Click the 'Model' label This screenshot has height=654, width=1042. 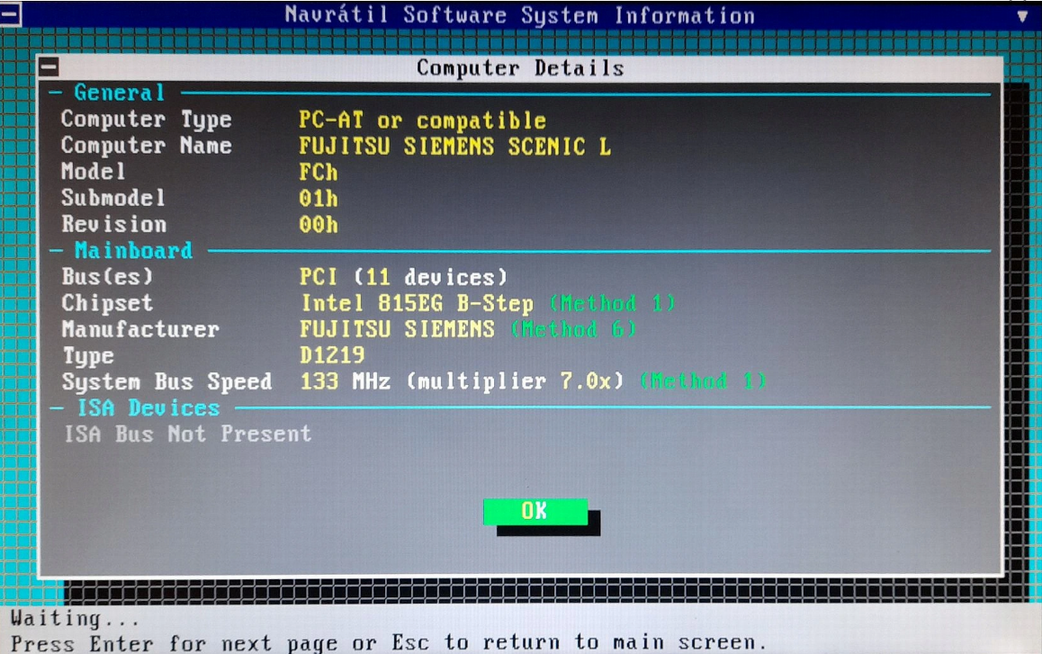93,171
